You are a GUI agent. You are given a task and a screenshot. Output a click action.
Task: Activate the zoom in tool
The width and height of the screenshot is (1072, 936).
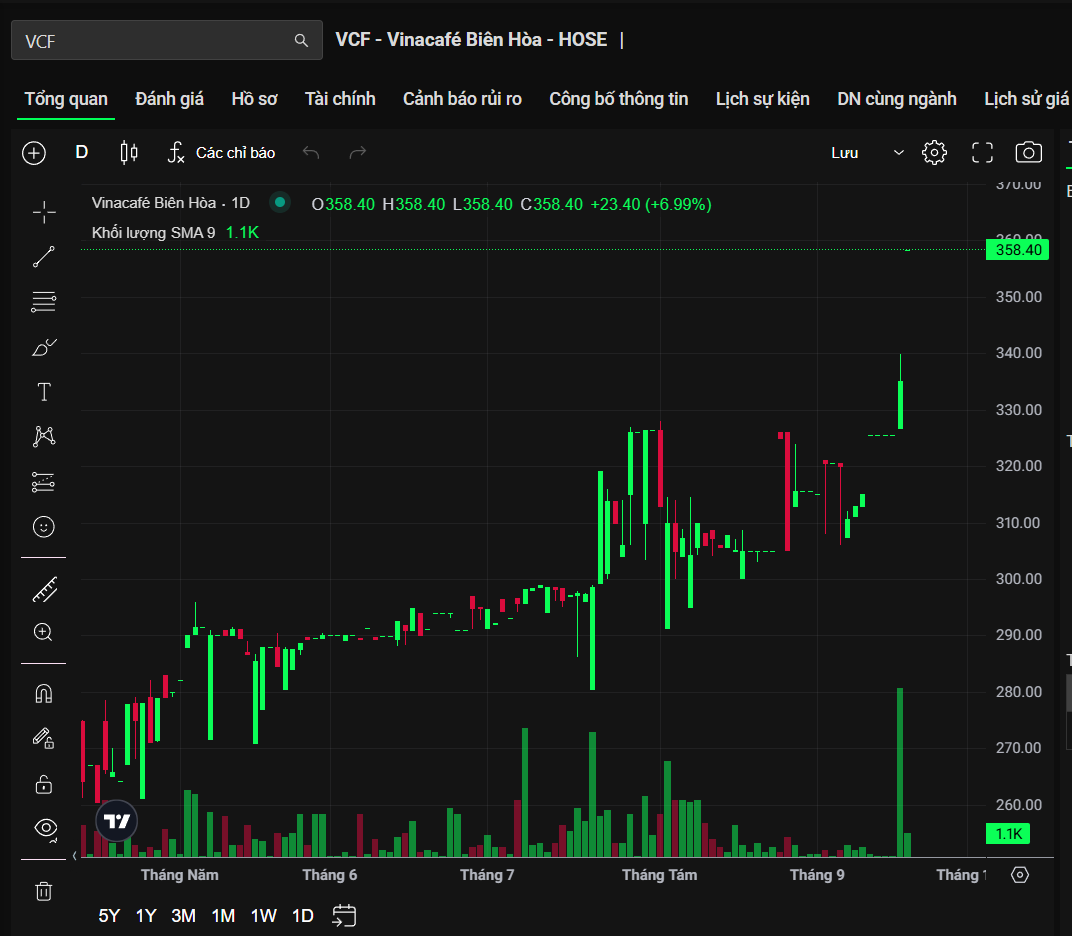point(44,632)
